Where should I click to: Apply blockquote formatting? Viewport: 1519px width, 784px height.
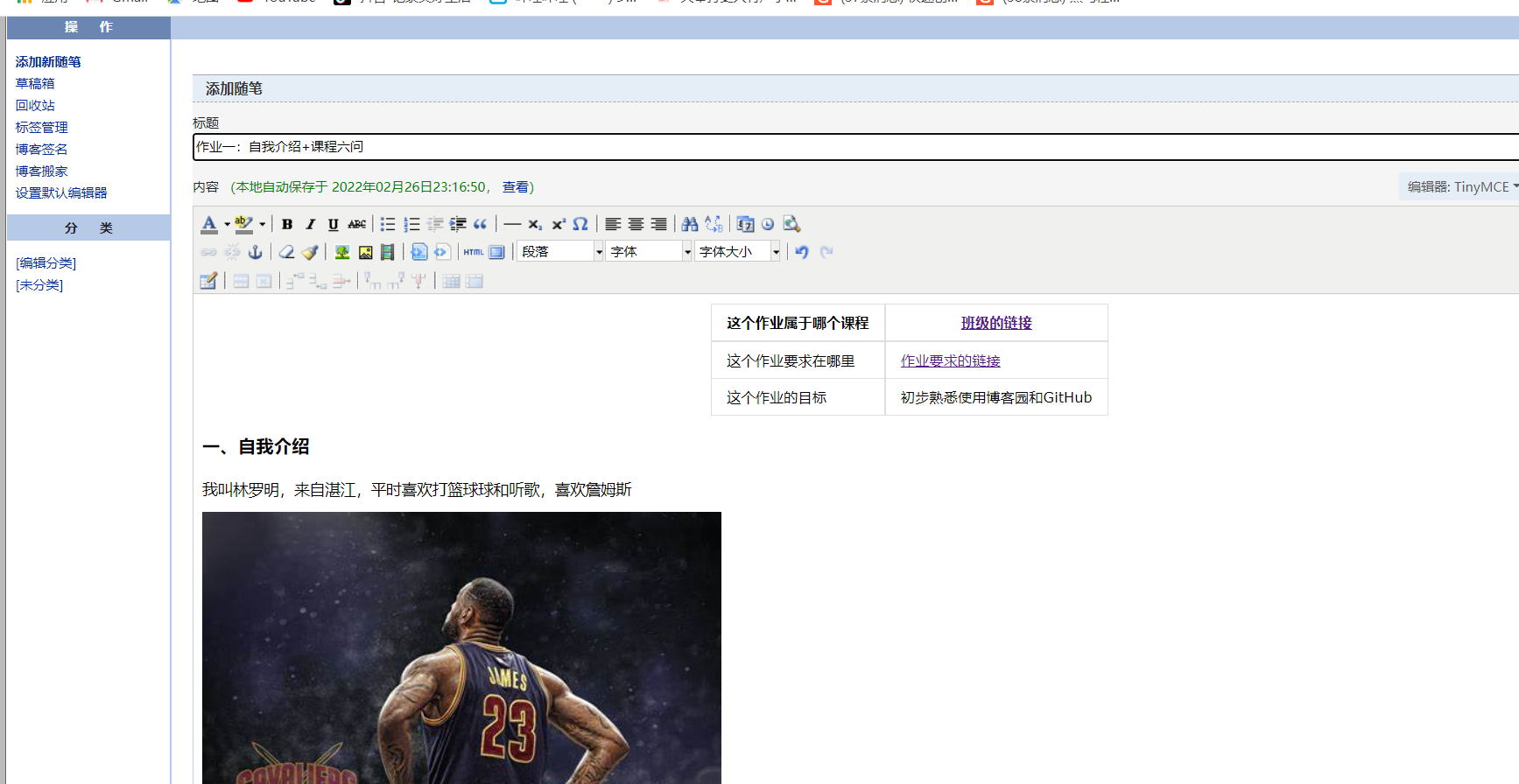(x=480, y=224)
